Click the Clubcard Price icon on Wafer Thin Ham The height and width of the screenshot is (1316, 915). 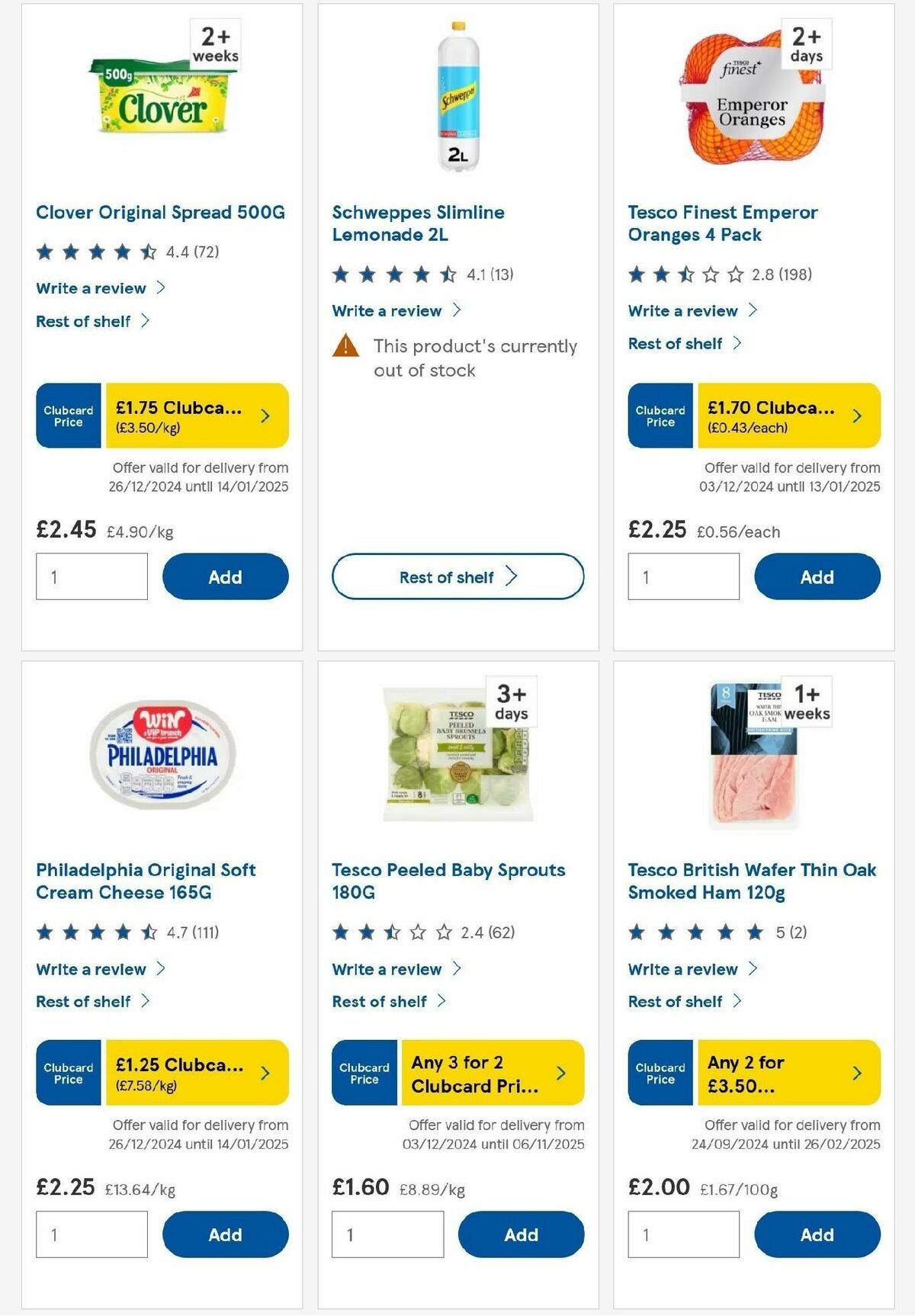659,1073
